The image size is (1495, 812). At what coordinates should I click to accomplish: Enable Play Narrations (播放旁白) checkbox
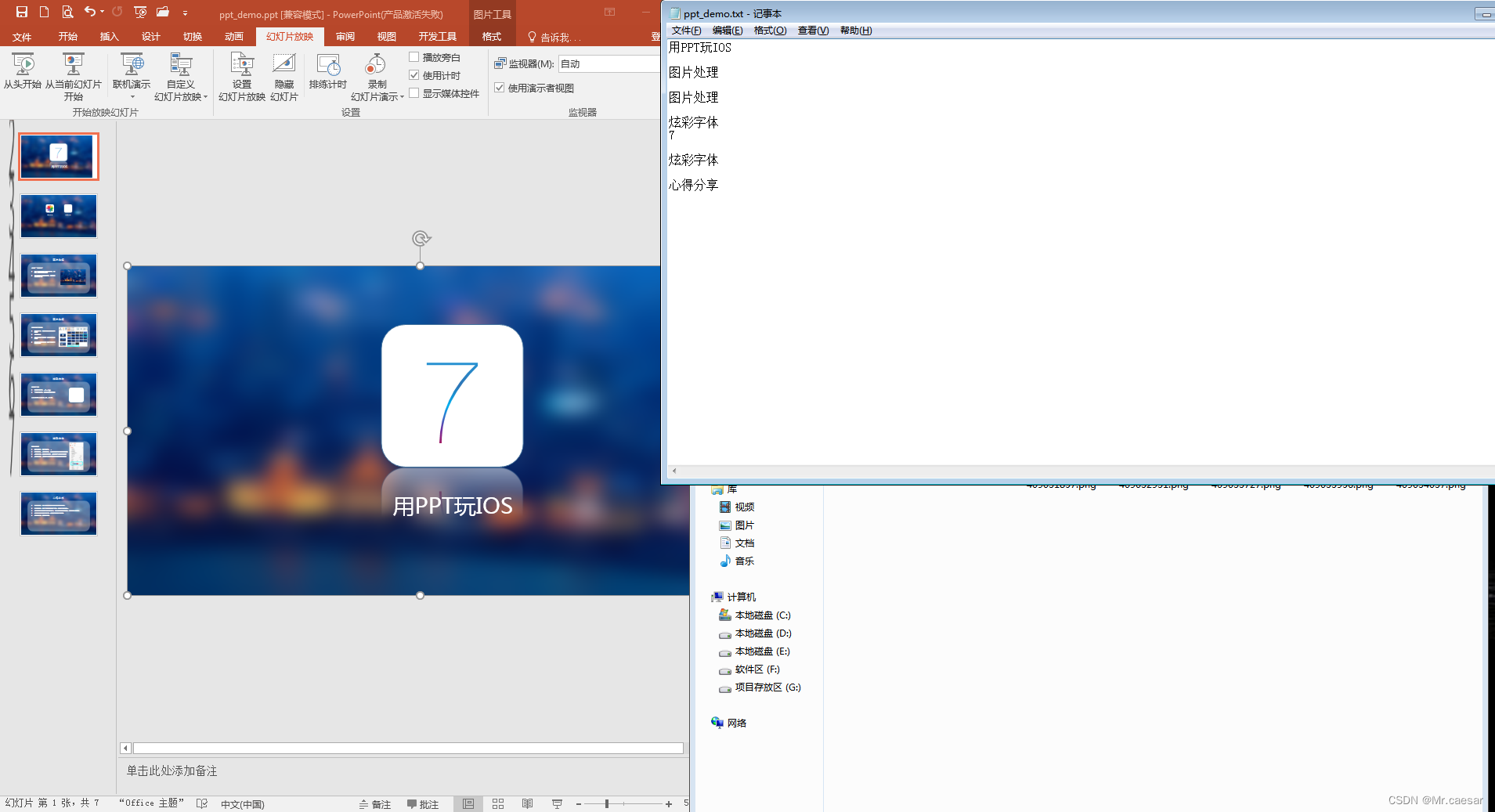[x=414, y=57]
